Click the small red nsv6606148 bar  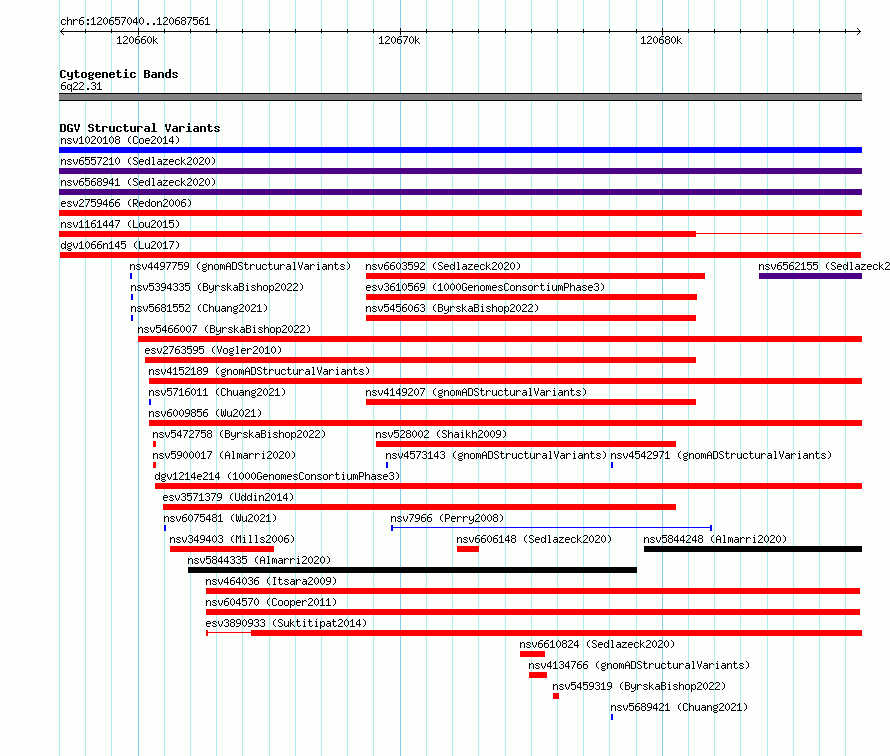point(468,549)
